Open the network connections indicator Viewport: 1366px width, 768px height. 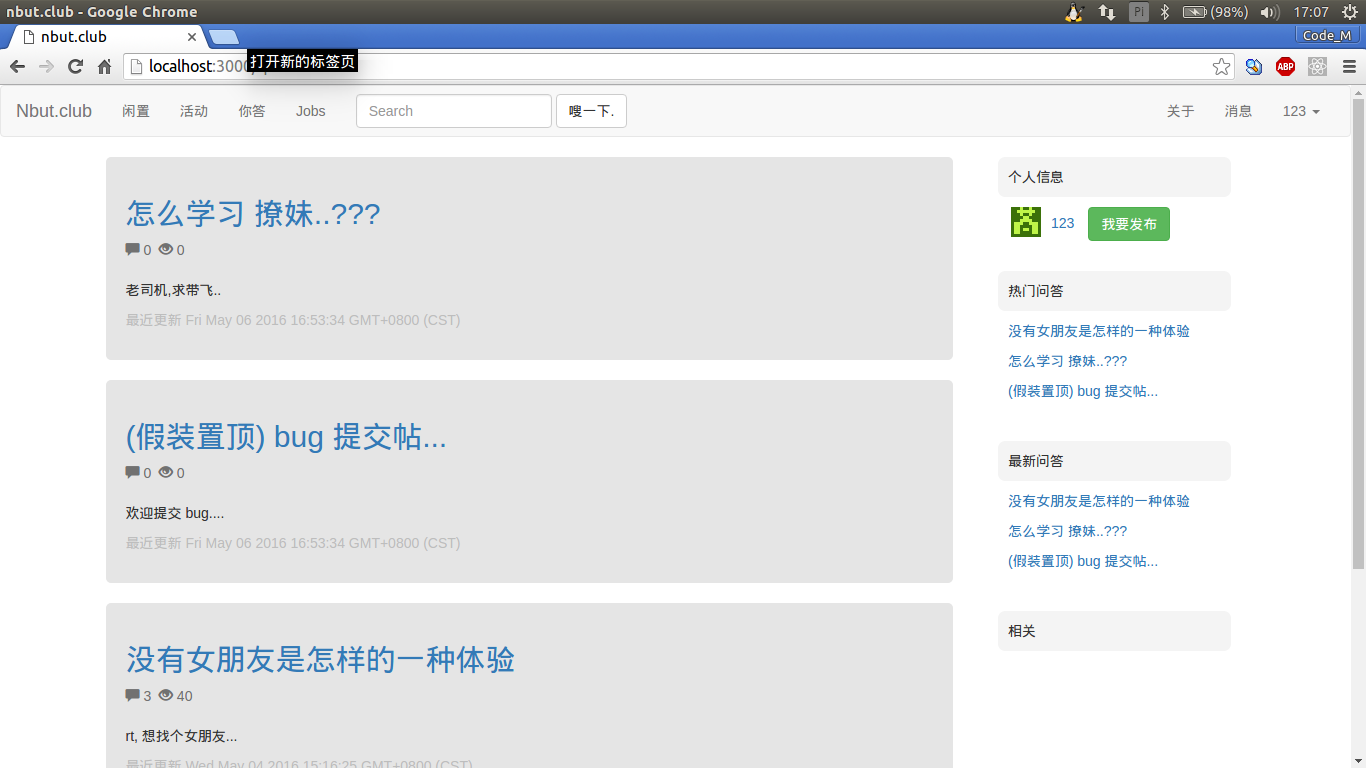[x=1107, y=12]
